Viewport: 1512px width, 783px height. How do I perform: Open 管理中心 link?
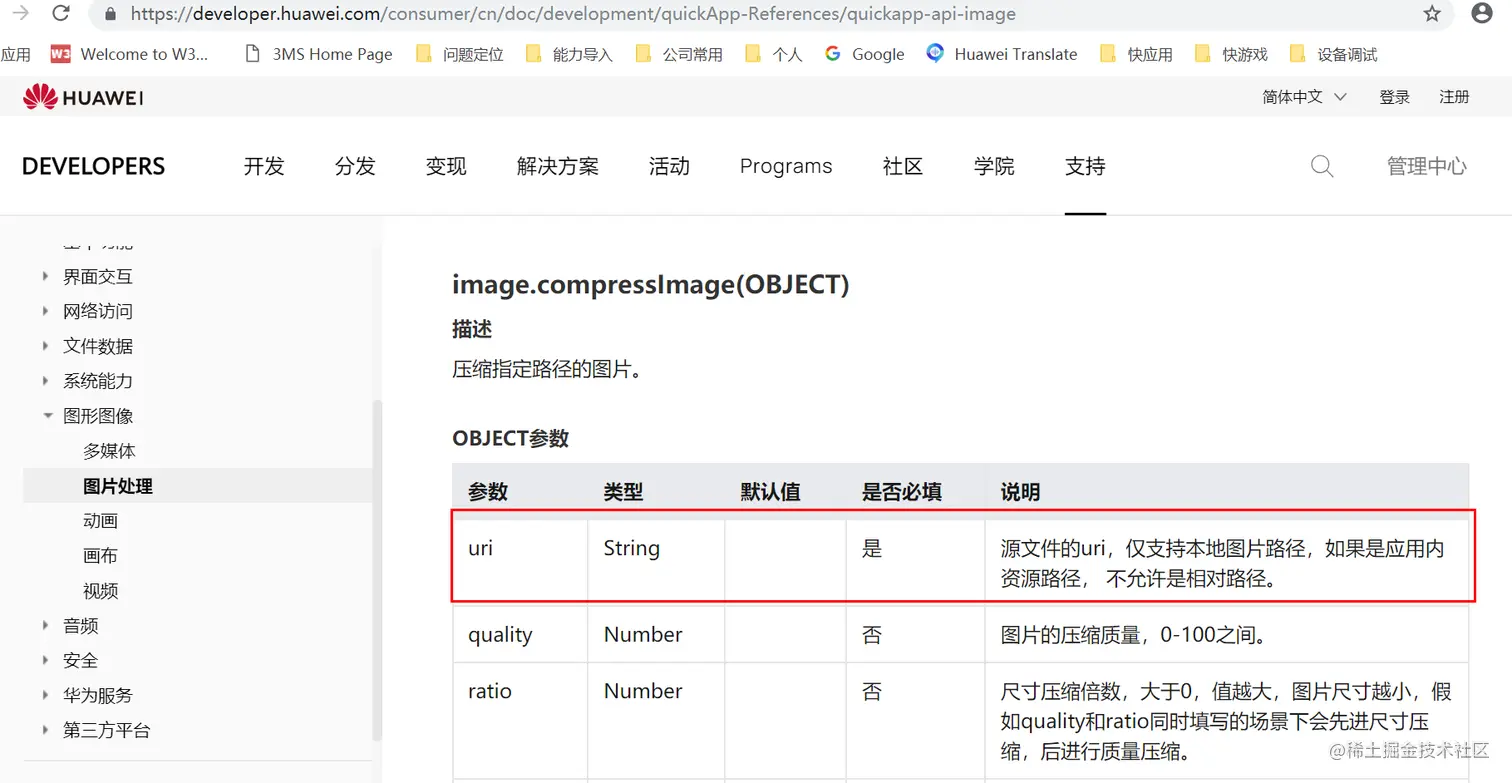[x=1427, y=166]
